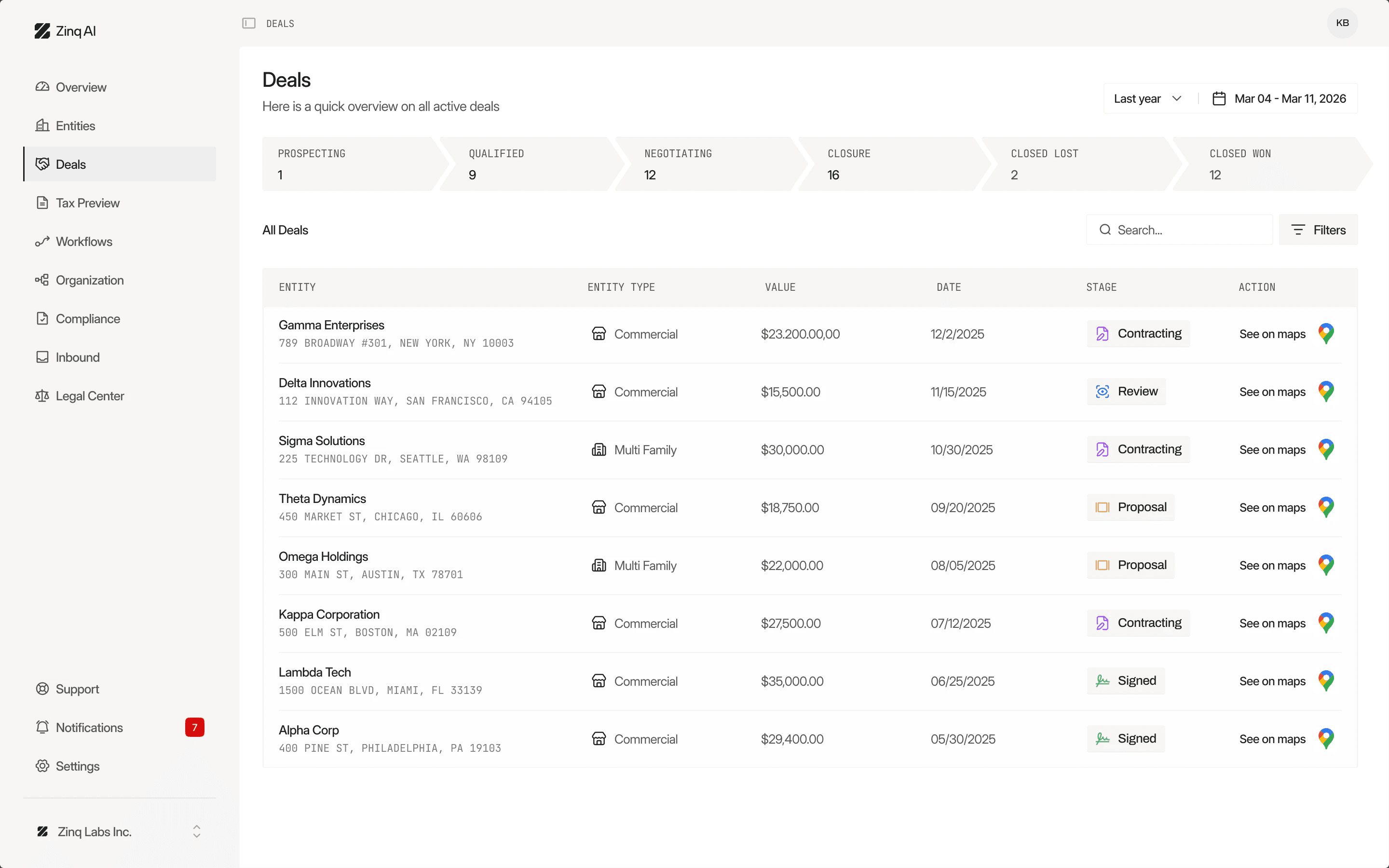Select Tax Preview in the sidebar
This screenshot has height=868, width=1389.
tap(120, 203)
